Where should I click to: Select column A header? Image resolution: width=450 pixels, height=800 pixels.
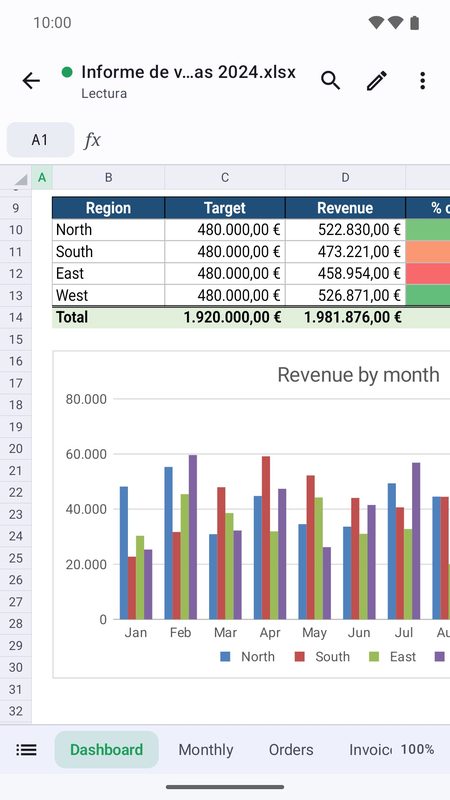tap(42, 178)
